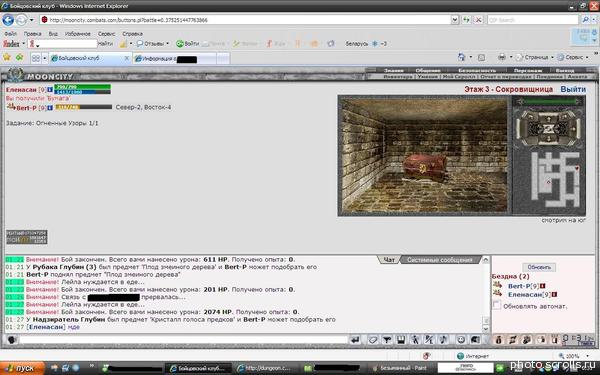Screen dimensions: 600x375
Task: Click the eraser clear-chat icon
Action: (x=373, y=340)
